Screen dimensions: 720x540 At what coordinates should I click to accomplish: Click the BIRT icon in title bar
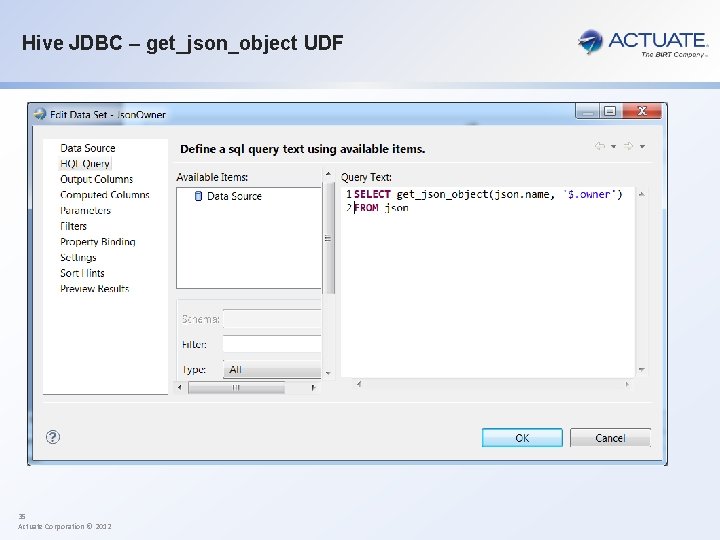40,114
